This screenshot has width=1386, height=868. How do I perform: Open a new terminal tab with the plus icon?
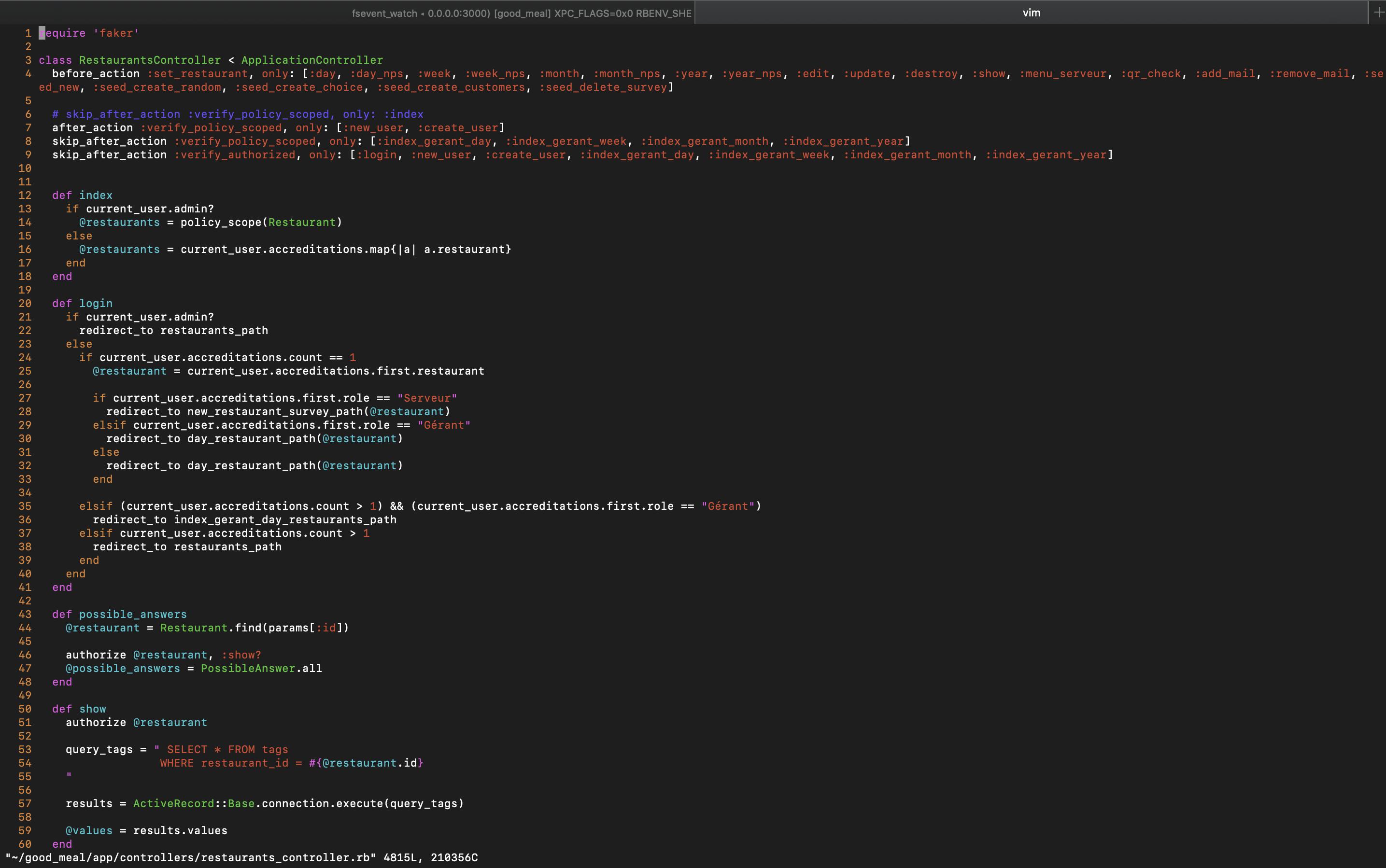tap(1380, 13)
